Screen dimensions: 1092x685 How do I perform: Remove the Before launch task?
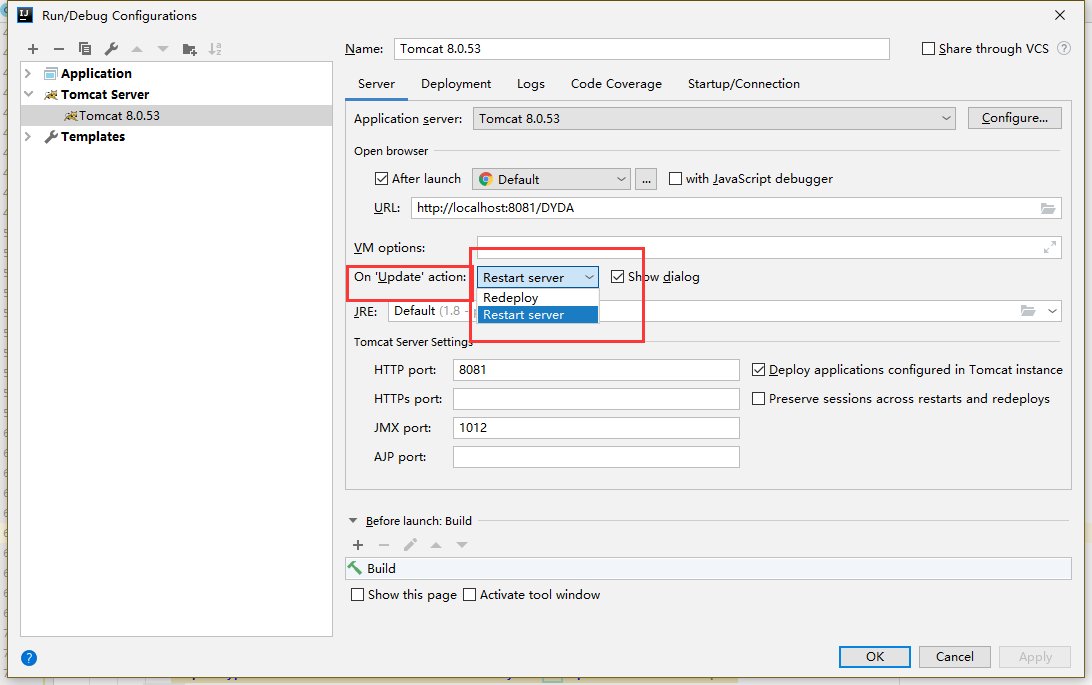click(384, 545)
